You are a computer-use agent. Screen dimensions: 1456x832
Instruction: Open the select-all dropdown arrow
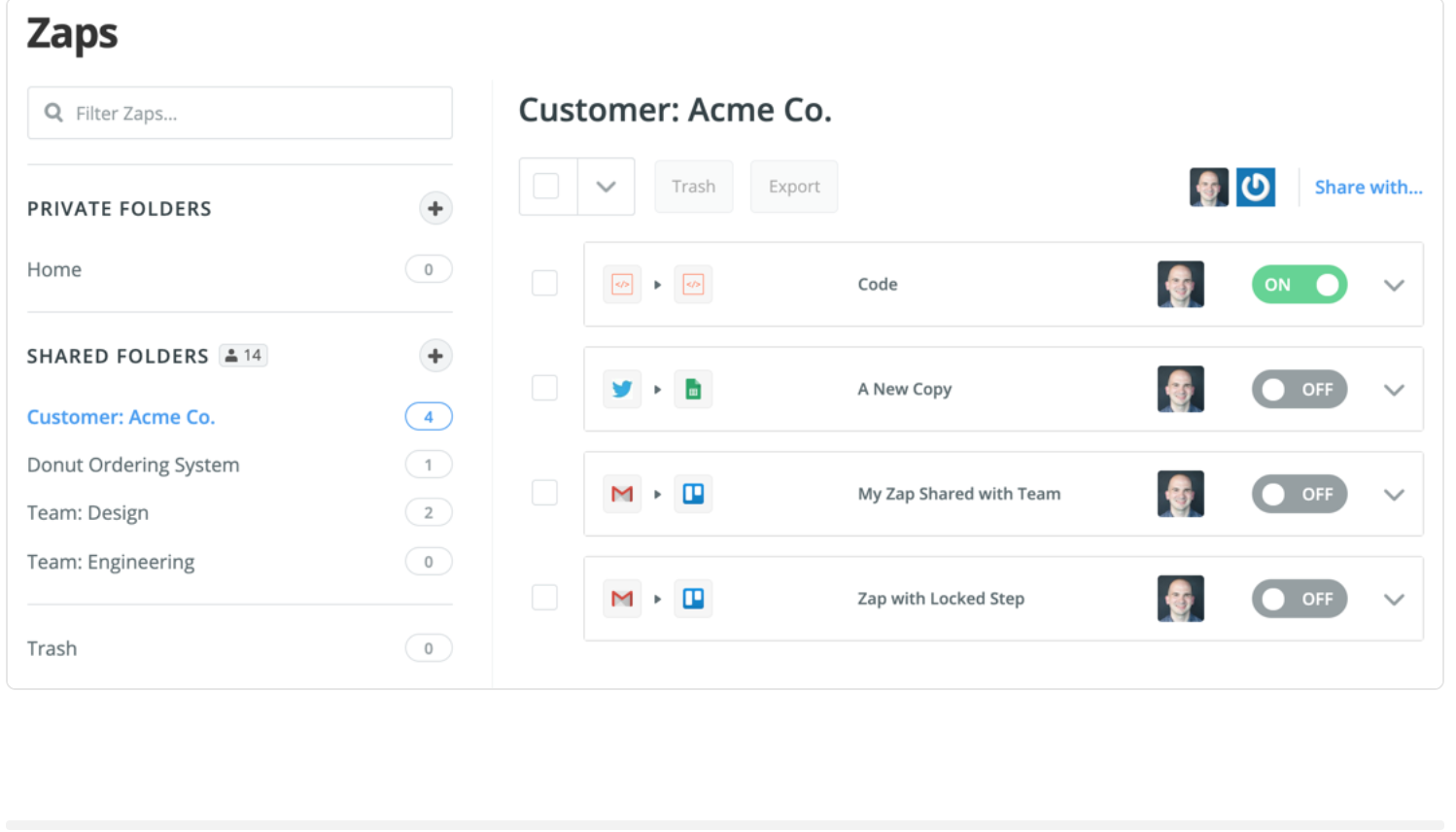point(606,187)
